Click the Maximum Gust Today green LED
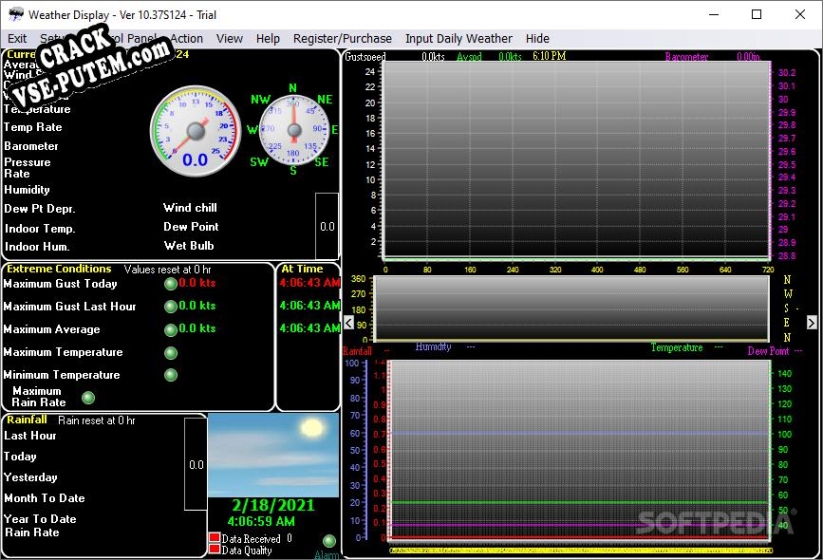 point(171,284)
